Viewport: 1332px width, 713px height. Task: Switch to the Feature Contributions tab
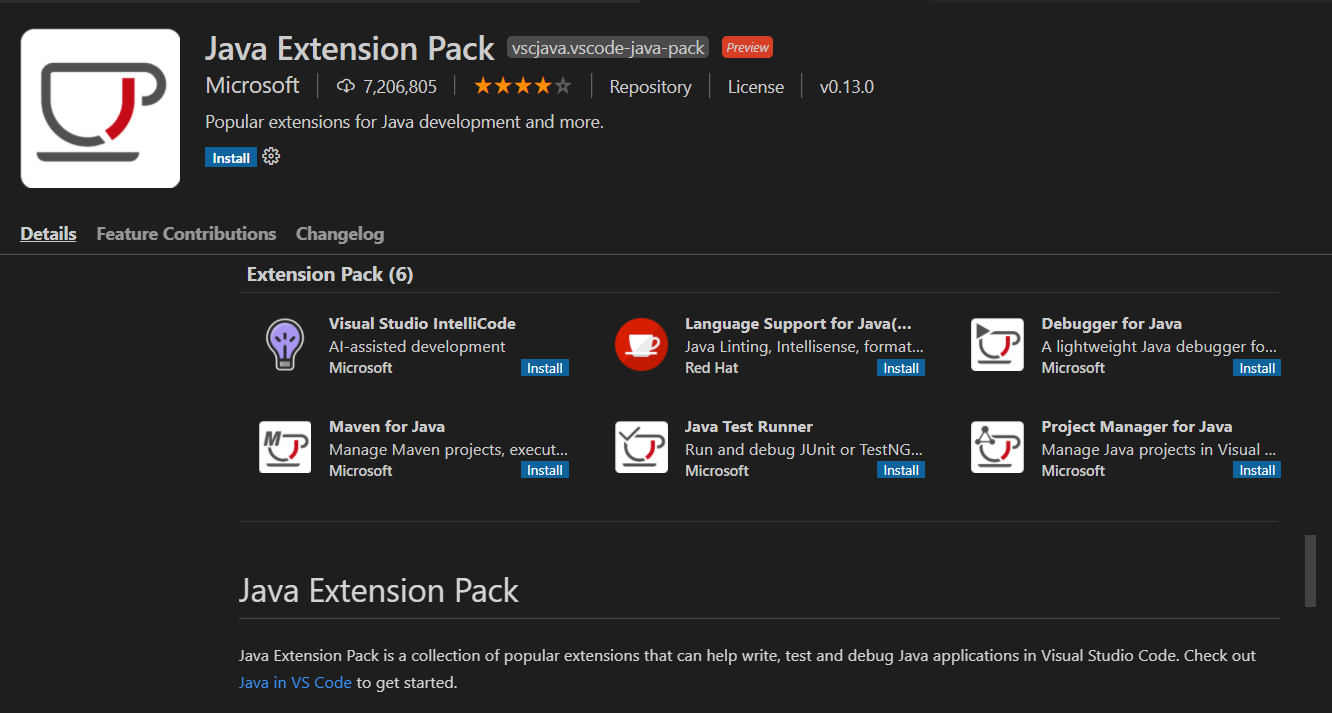[186, 234]
